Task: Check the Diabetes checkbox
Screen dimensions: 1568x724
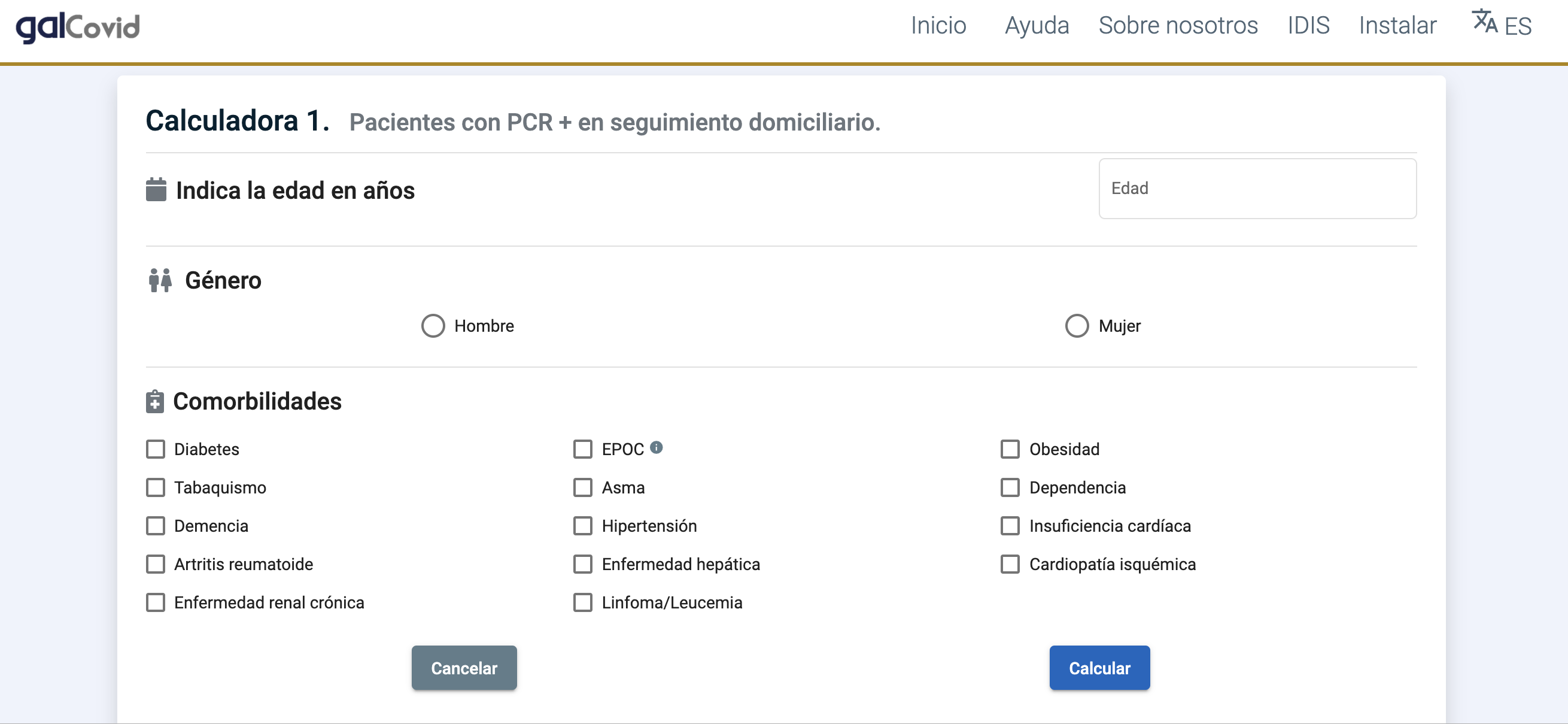Action: (155, 449)
